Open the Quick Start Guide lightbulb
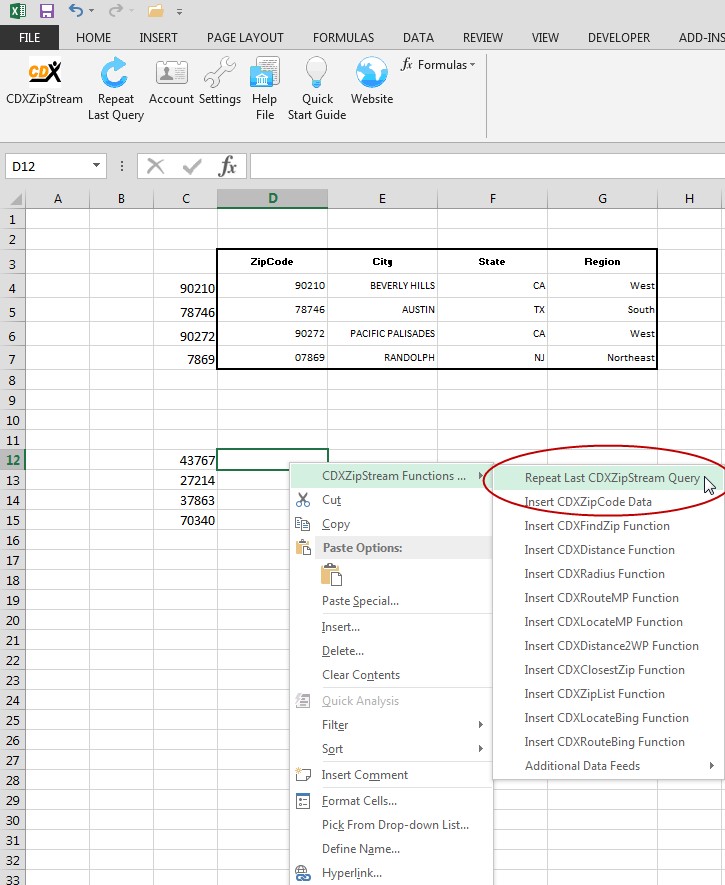Screen dimensions: 725x885 point(317,73)
